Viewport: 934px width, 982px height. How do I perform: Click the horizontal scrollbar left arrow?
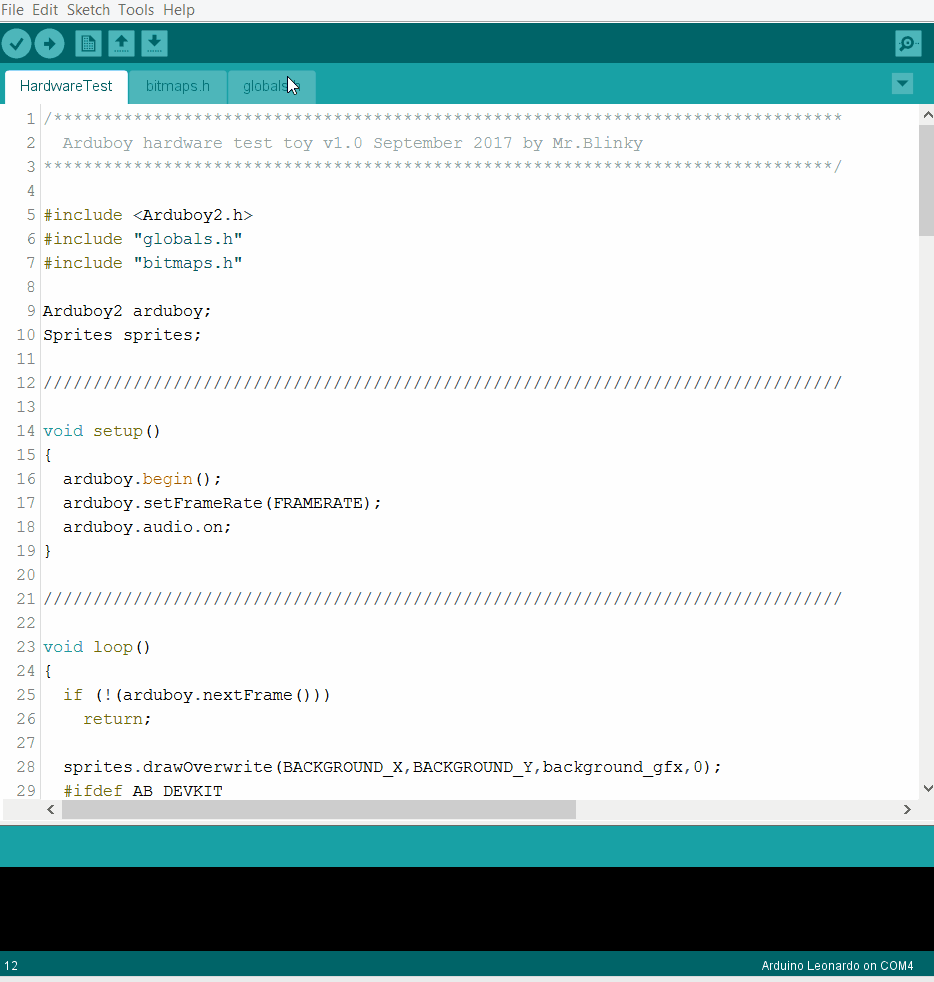pyautogui.click(x=51, y=810)
